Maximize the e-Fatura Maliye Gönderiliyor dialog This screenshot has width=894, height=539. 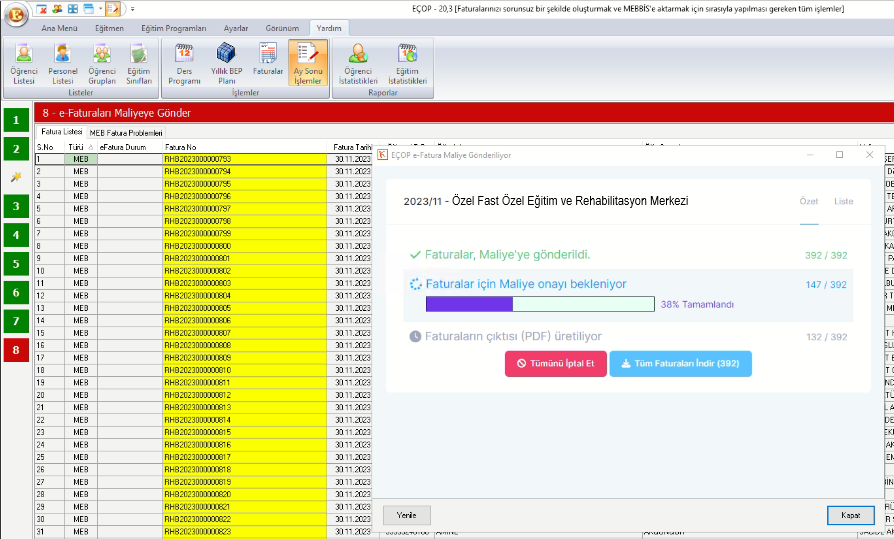click(839, 155)
